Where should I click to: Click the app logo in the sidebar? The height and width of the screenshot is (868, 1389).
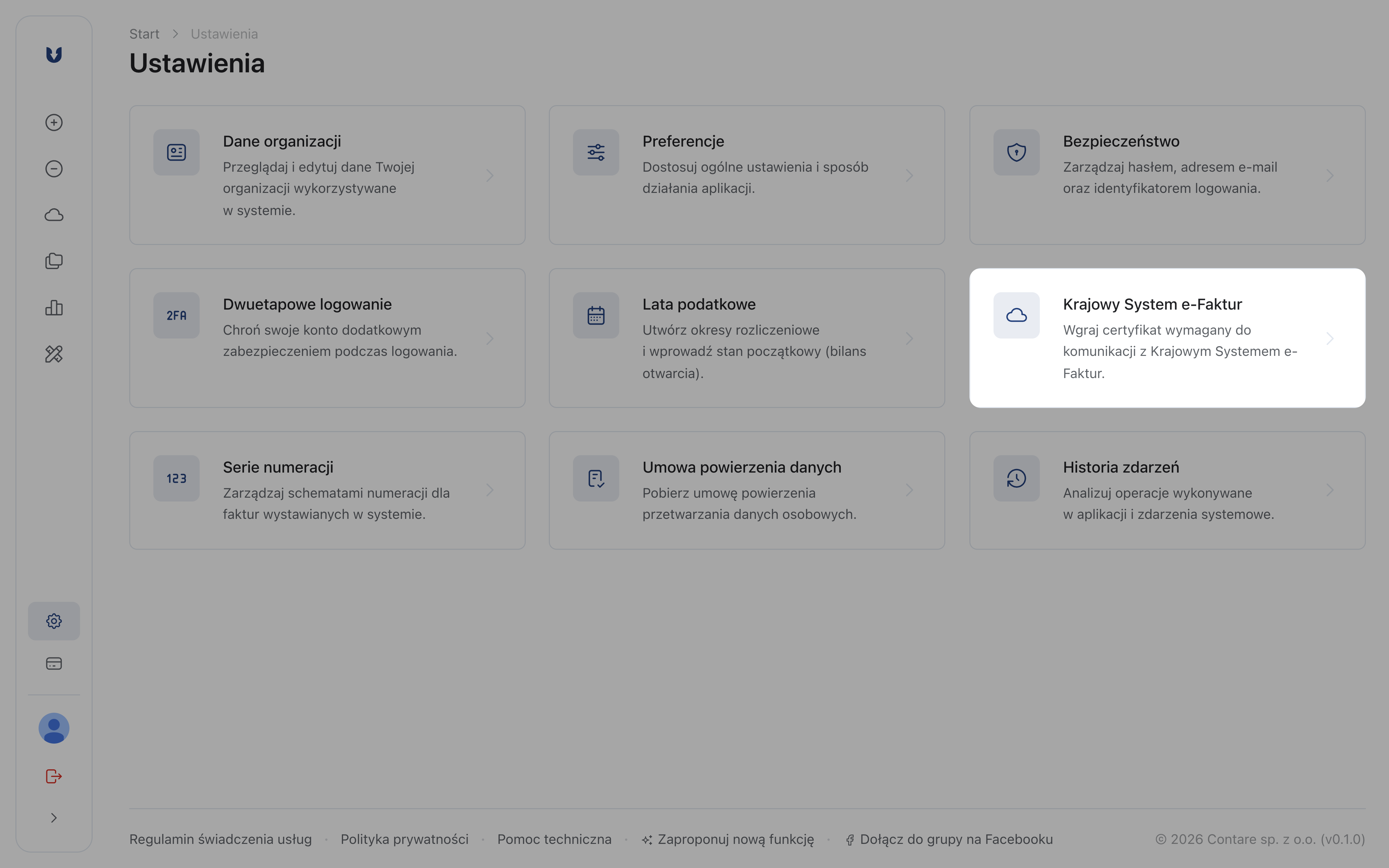coord(54,55)
